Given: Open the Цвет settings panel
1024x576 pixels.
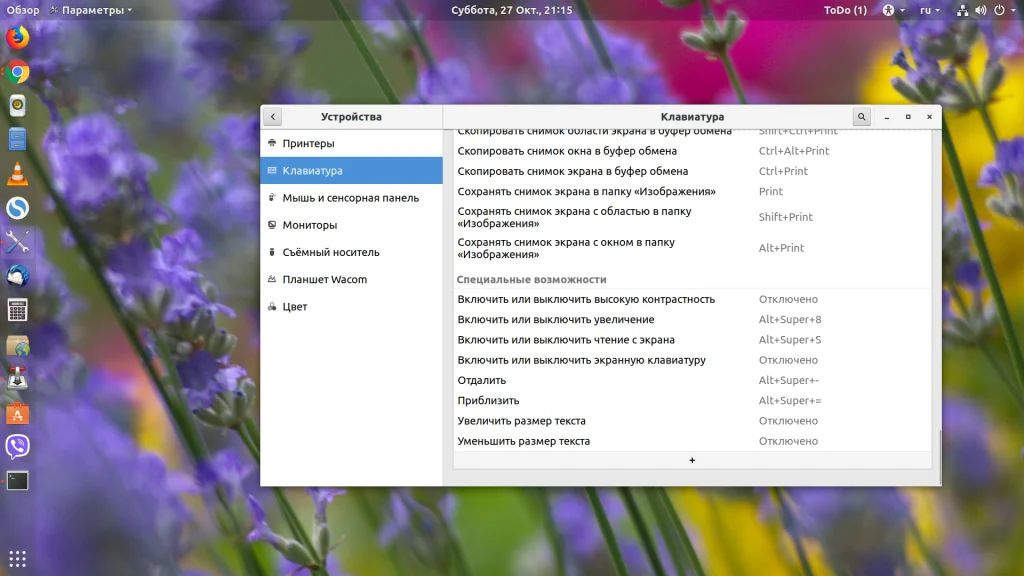Looking at the screenshot, I should (294, 307).
